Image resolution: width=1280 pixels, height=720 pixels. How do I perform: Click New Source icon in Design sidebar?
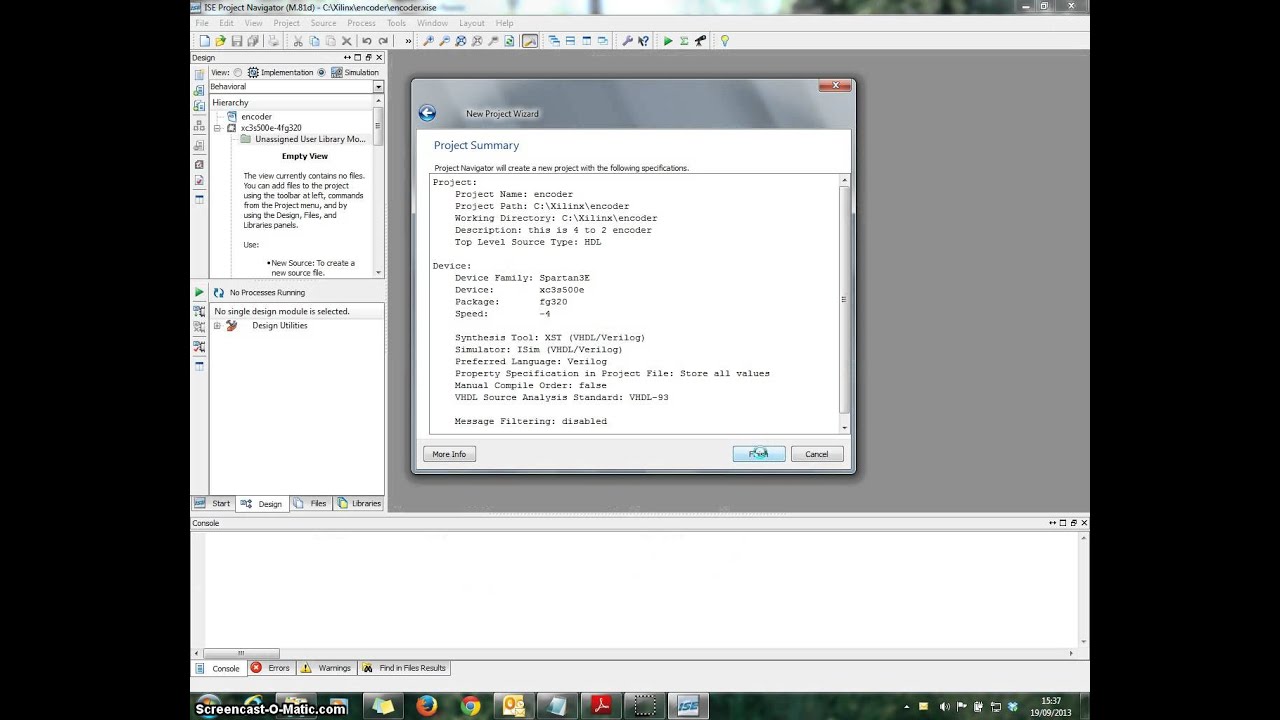tap(199, 75)
